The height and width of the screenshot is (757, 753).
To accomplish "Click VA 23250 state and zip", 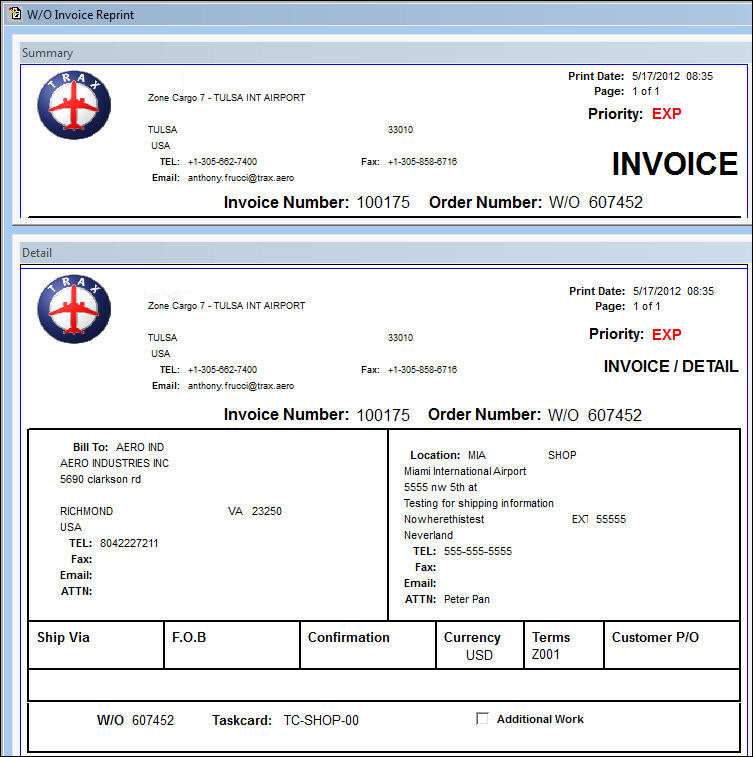I will 255,511.
